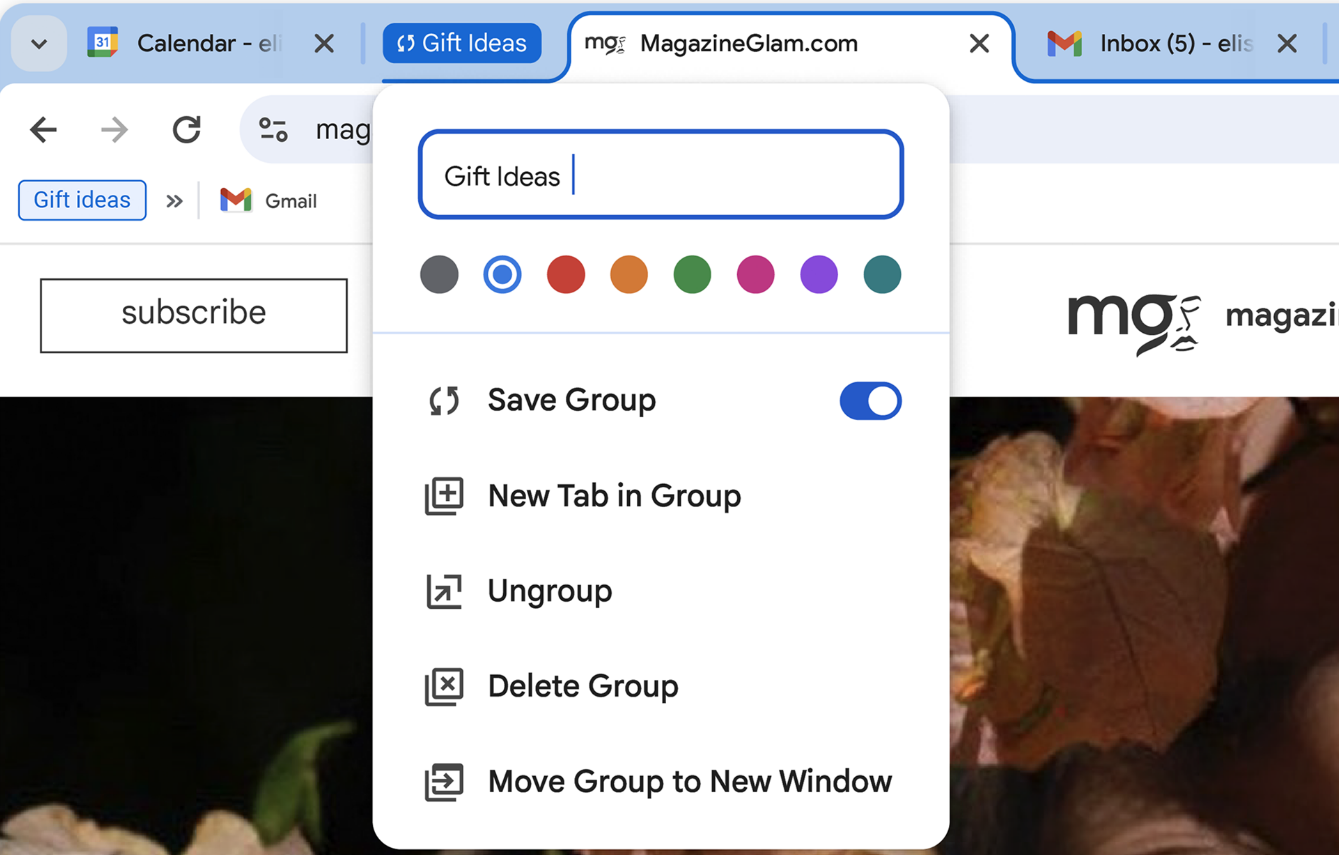Screen dimensions: 1339x855
Task: Open the tab search dropdown
Action: [x=38, y=43]
